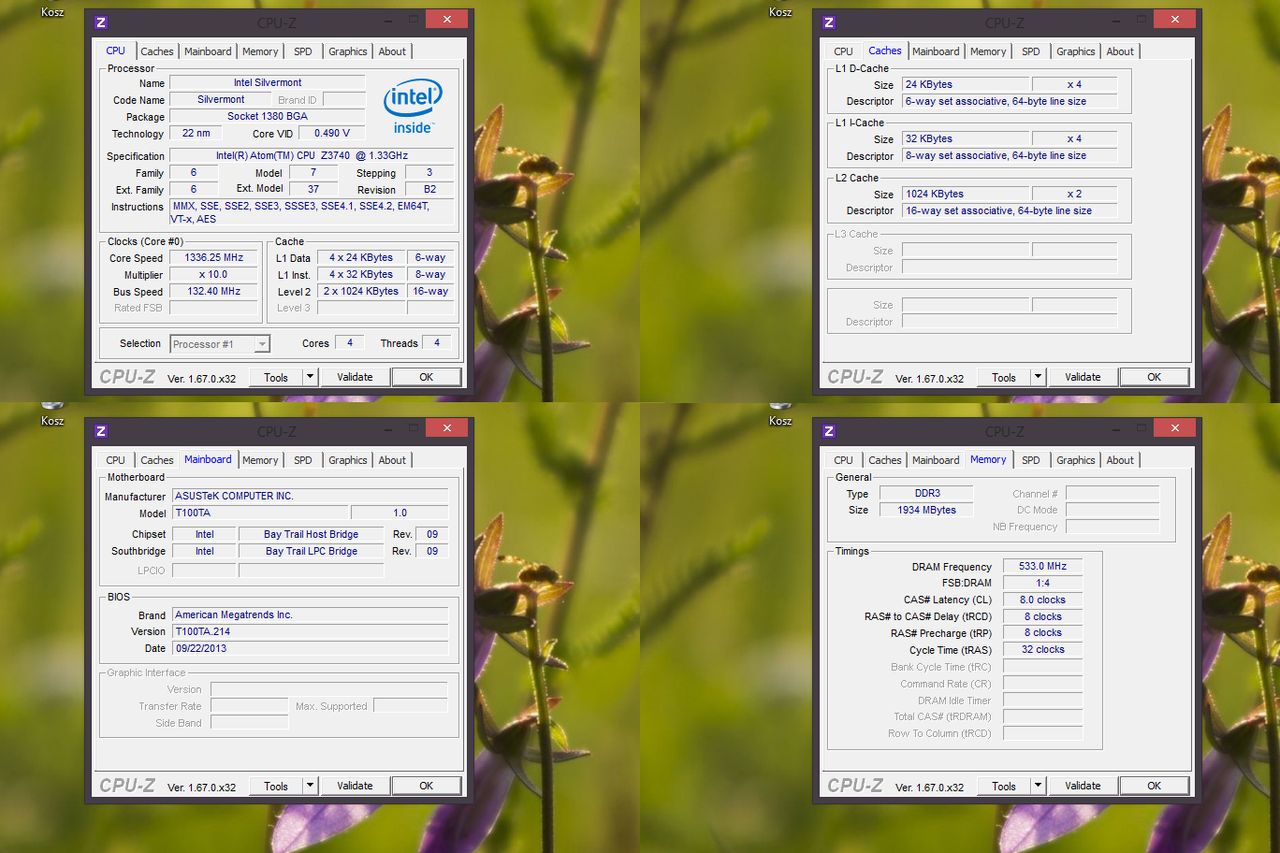
Task: Open Memory tab in the Caches window
Action: coord(988,52)
